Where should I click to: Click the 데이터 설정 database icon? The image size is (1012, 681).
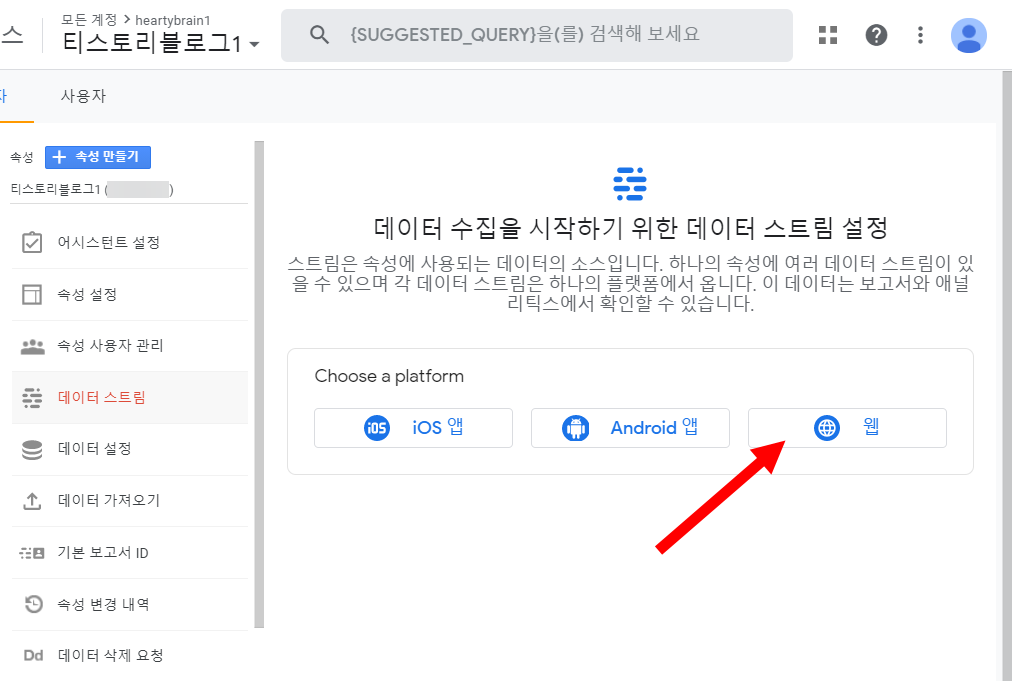click(x=32, y=449)
